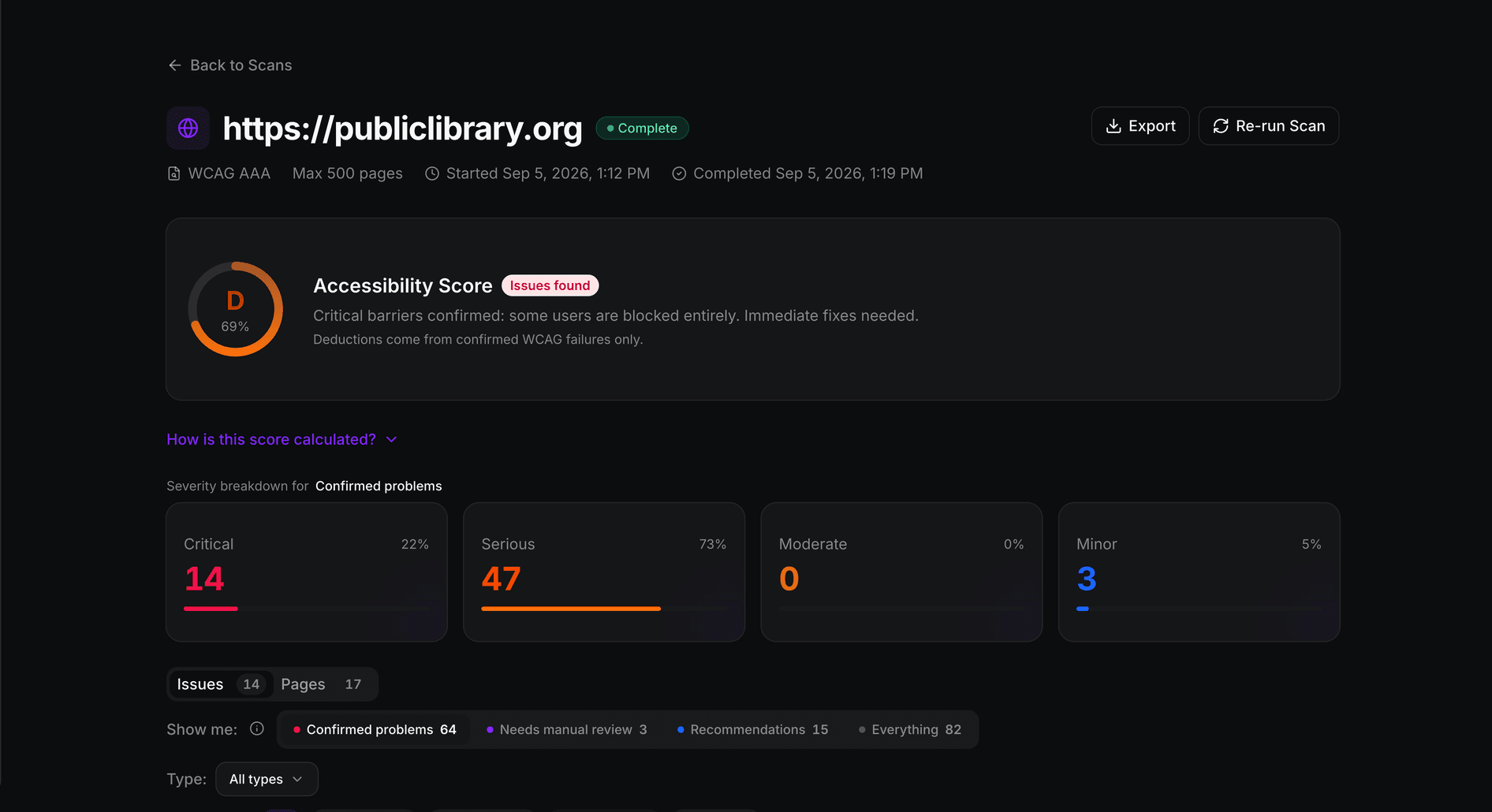
Task: Click the info icon next to Show me
Action: [x=257, y=728]
